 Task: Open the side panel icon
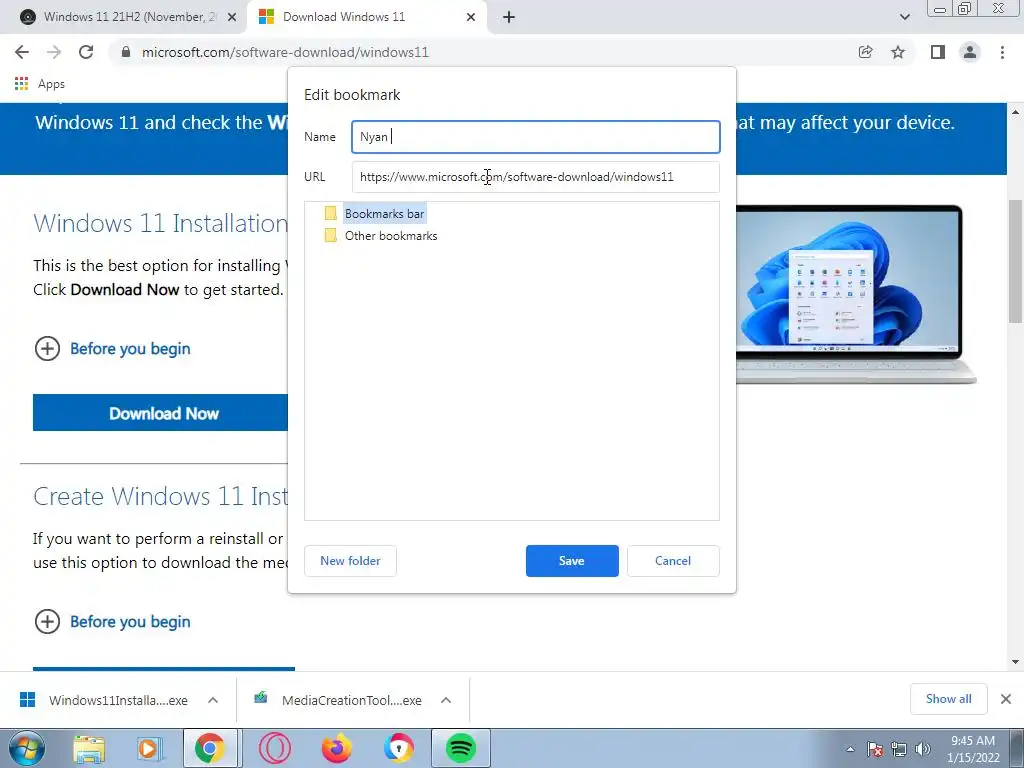point(937,52)
